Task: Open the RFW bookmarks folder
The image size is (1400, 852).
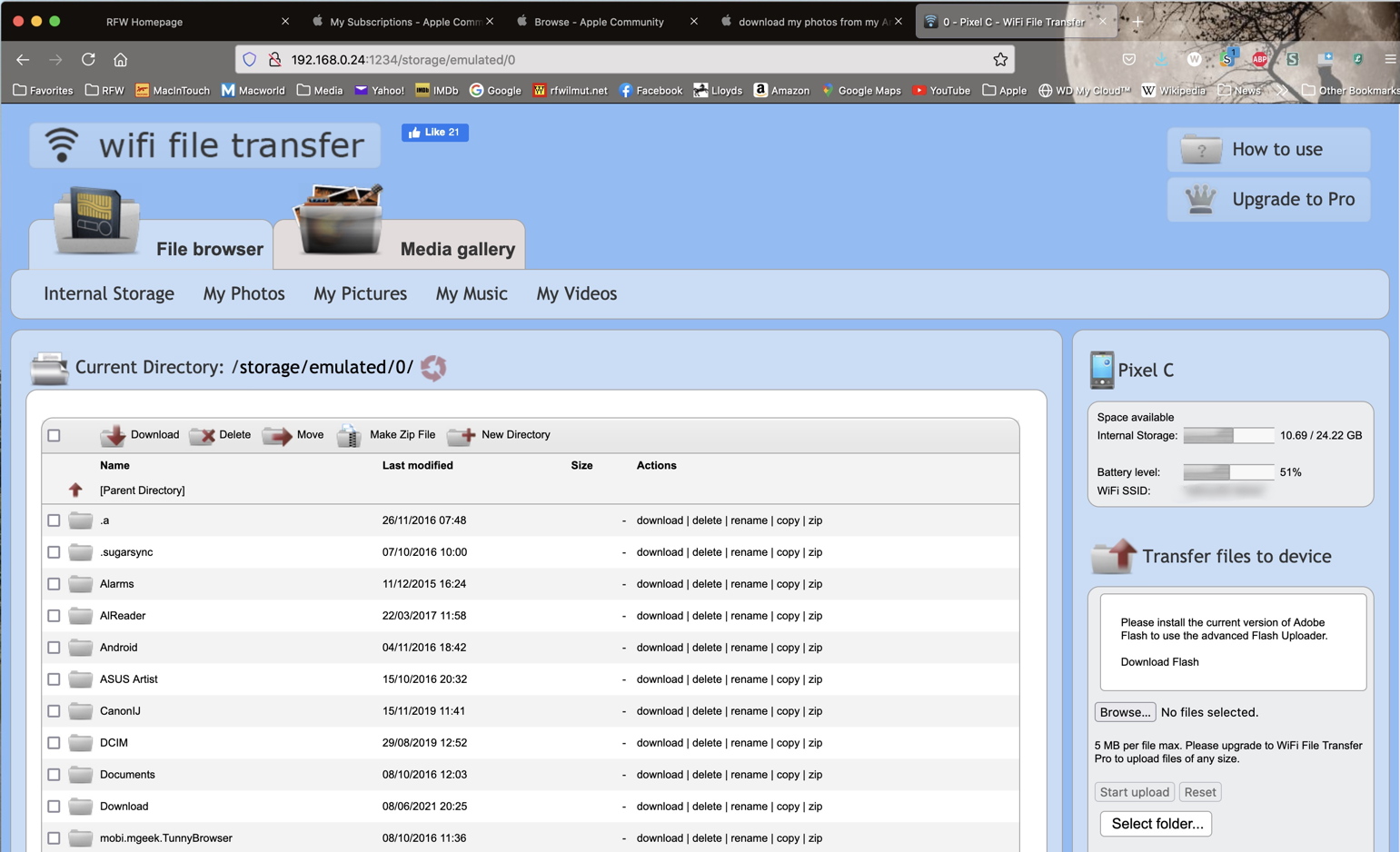Action: coord(104,91)
